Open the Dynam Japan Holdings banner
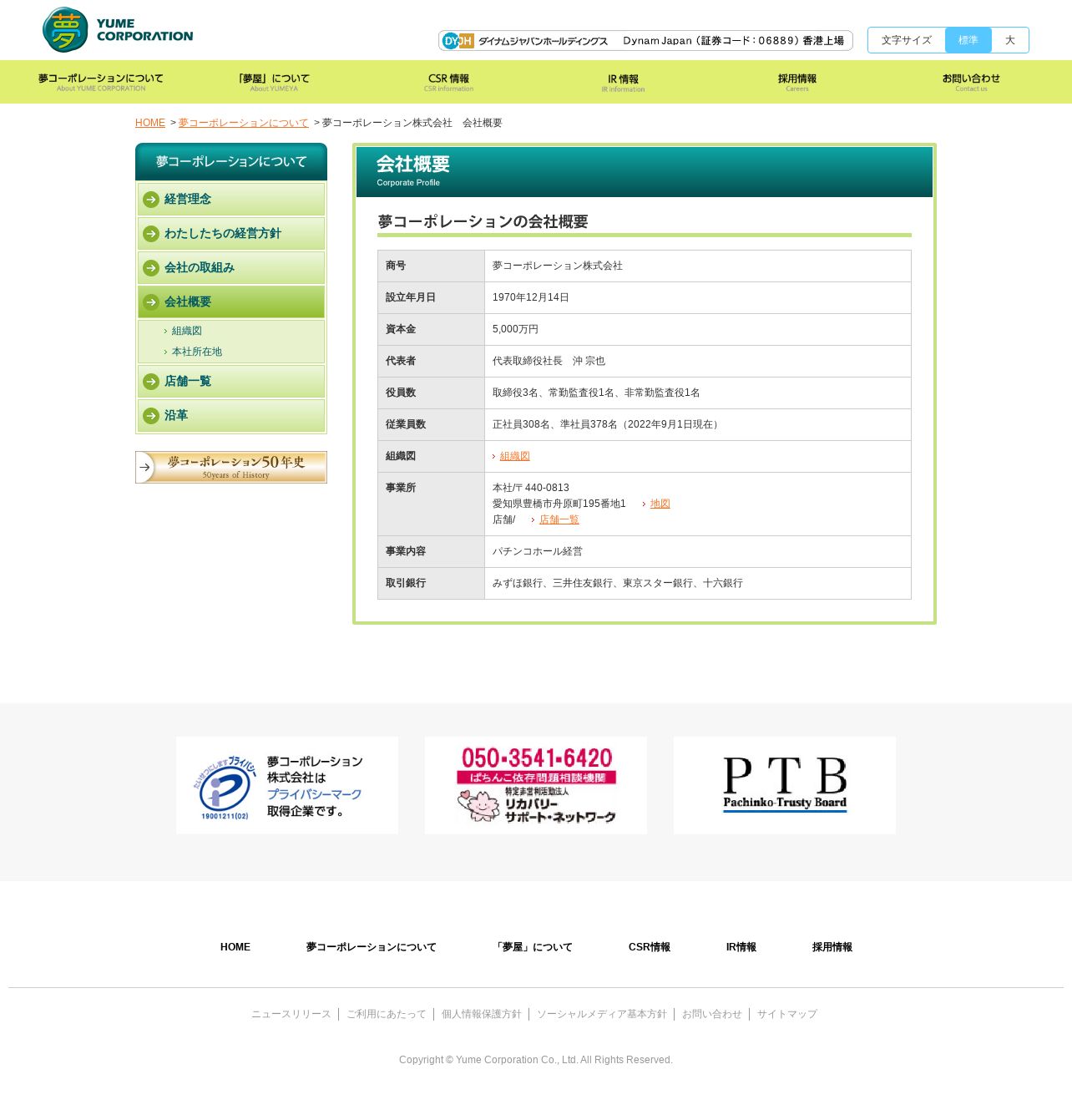 [645, 40]
